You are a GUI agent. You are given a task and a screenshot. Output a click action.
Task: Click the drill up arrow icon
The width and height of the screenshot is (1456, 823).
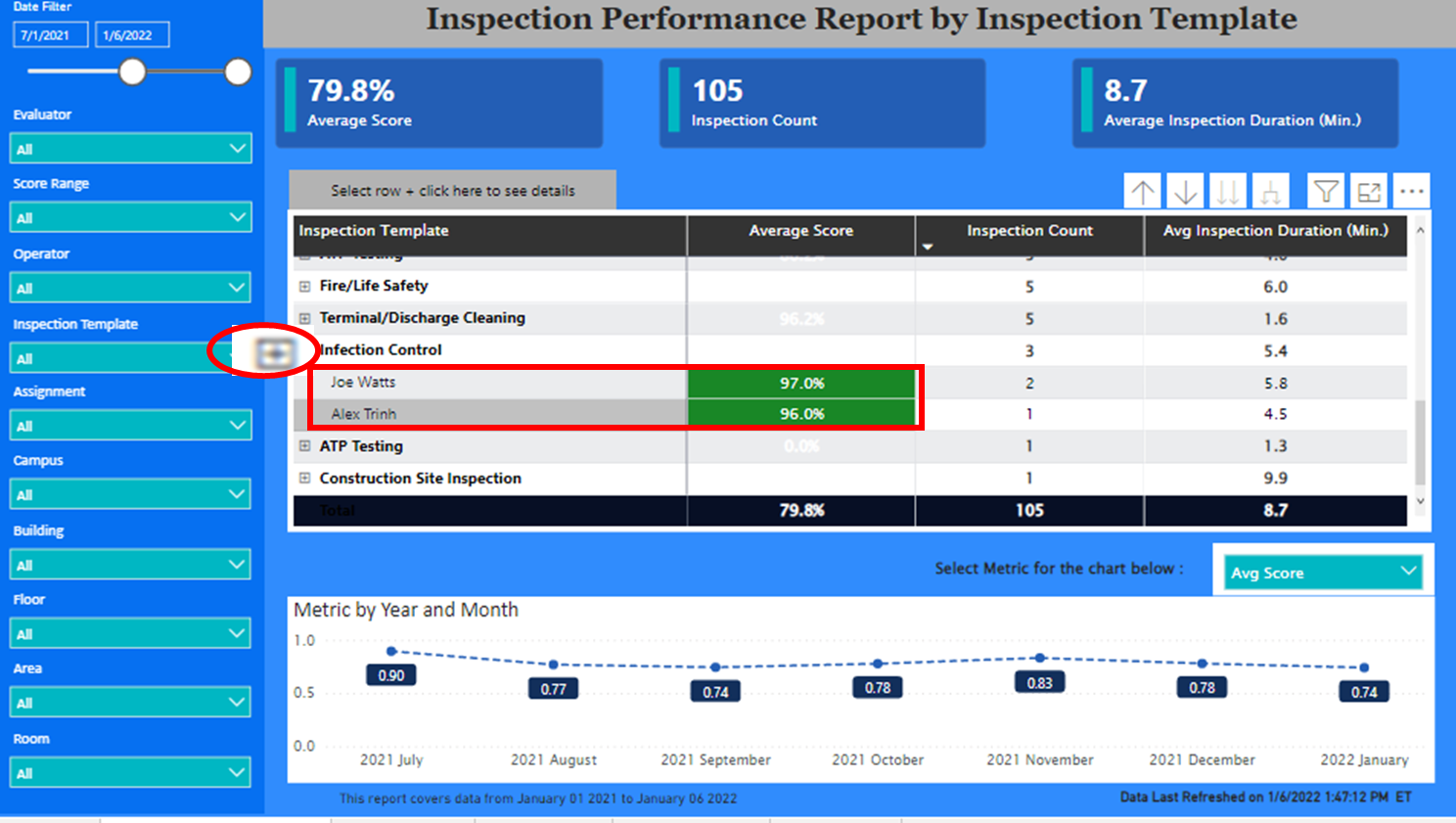click(1142, 191)
